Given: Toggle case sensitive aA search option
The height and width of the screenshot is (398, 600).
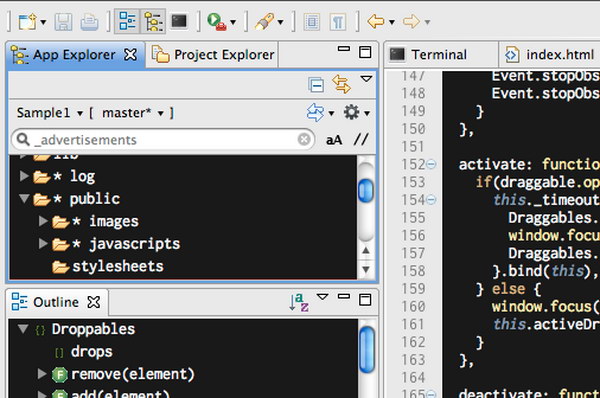Looking at the screenshot, I should click(334, 140).
